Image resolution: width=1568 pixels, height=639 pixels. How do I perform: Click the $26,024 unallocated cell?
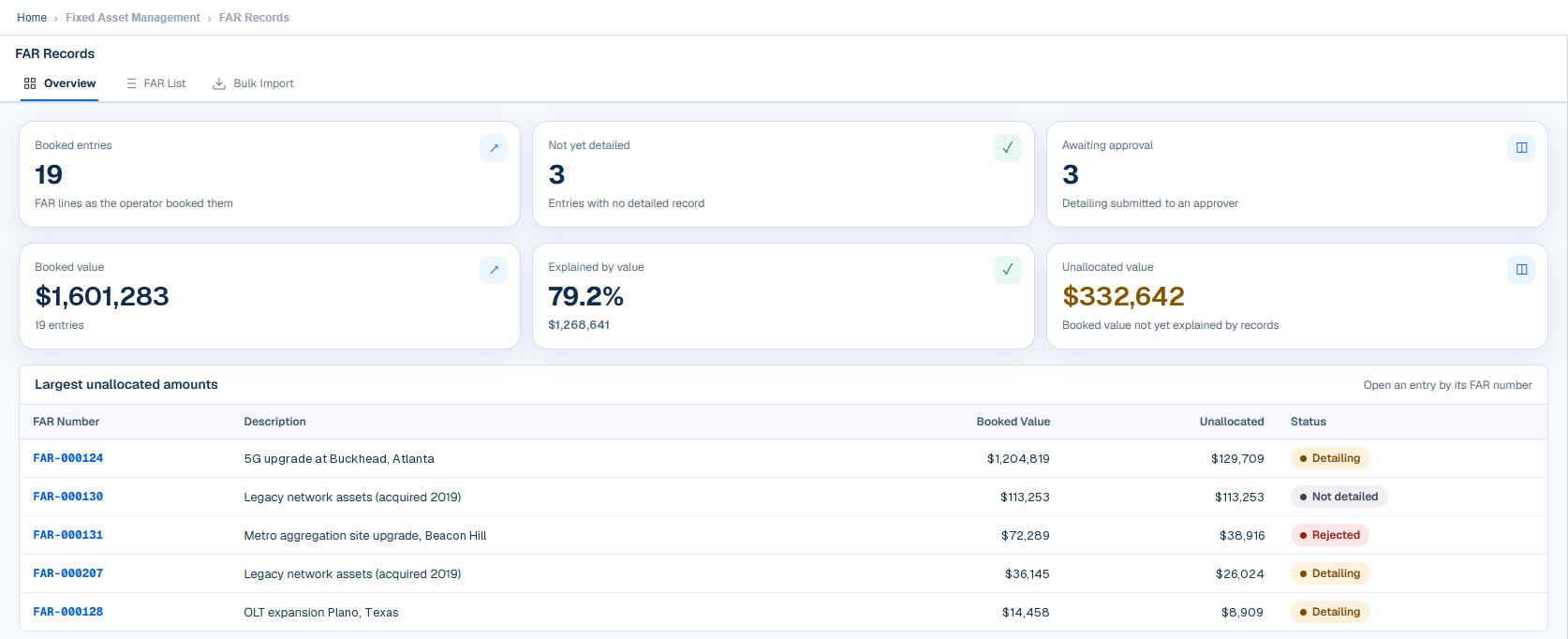[1240, 574]
